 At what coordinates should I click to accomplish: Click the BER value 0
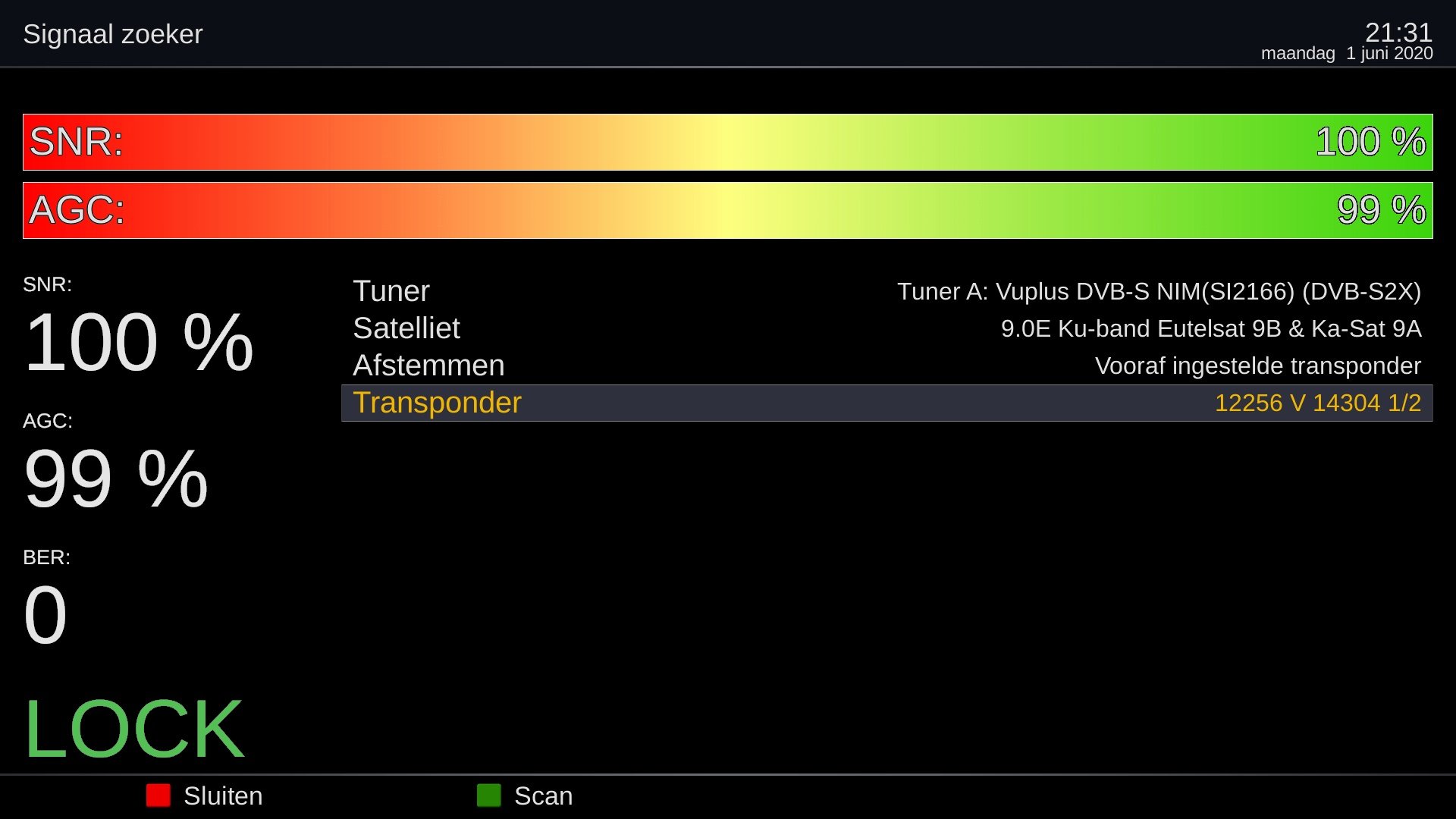click(45, 615)
